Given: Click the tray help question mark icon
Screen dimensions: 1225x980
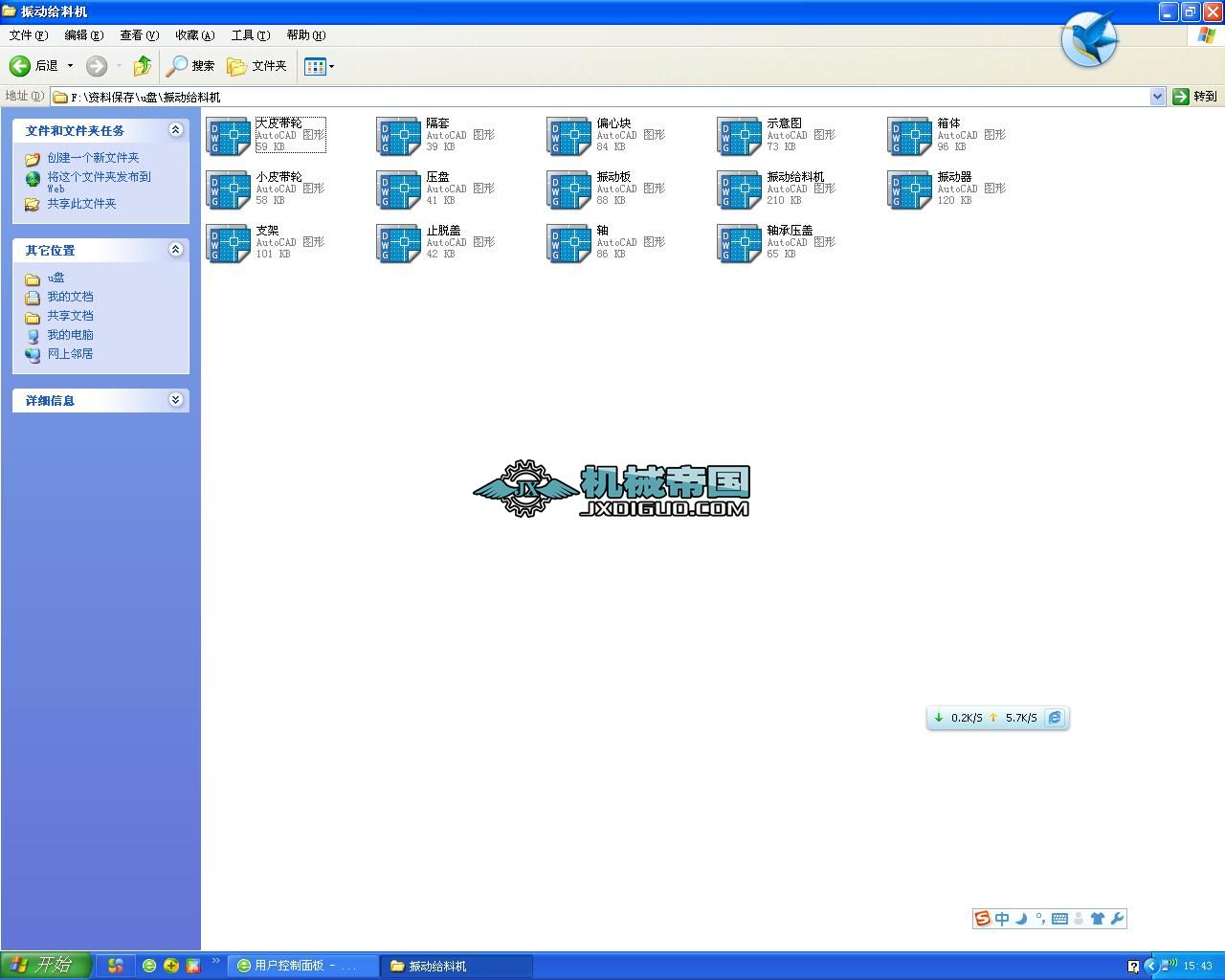Looking at the screenshot, I should pyautogui.click(x=1133, y=967).
